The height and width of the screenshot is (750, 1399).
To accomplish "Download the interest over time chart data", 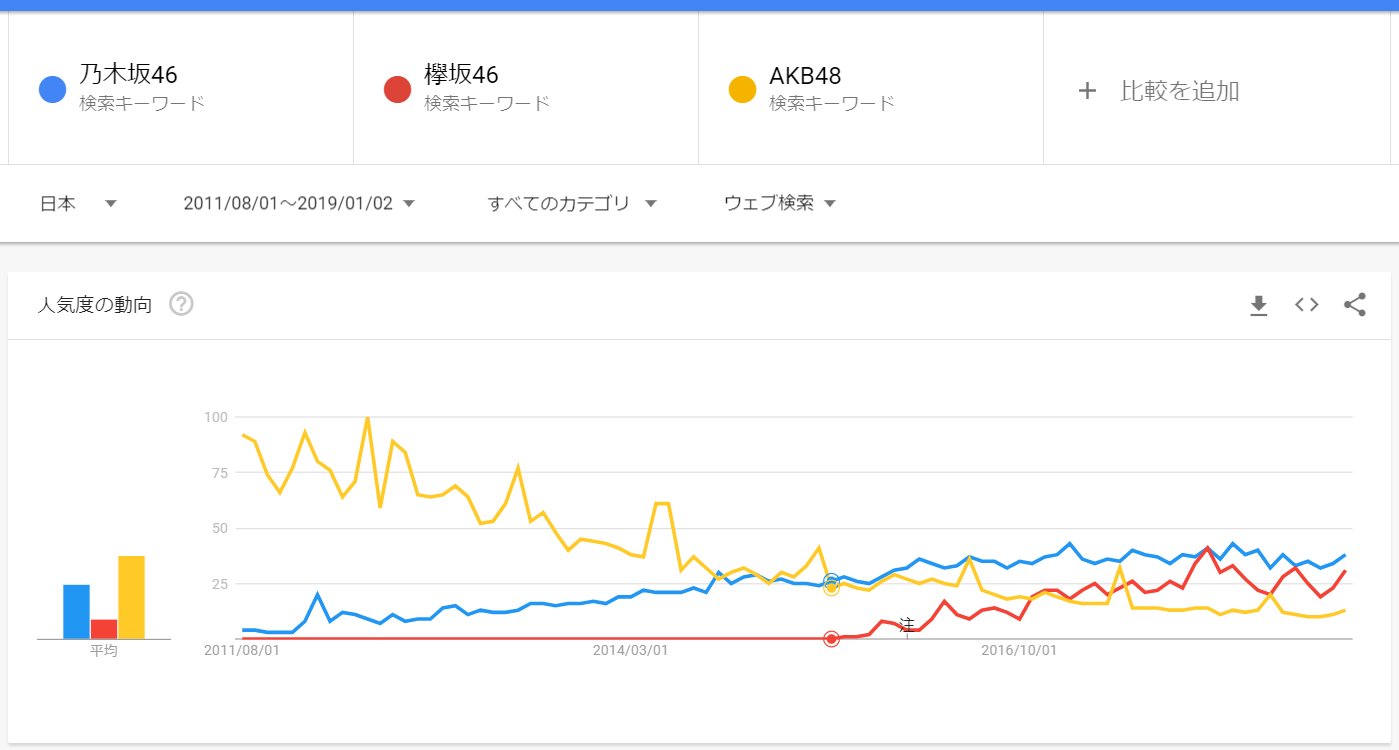I will click(1258, 306).
